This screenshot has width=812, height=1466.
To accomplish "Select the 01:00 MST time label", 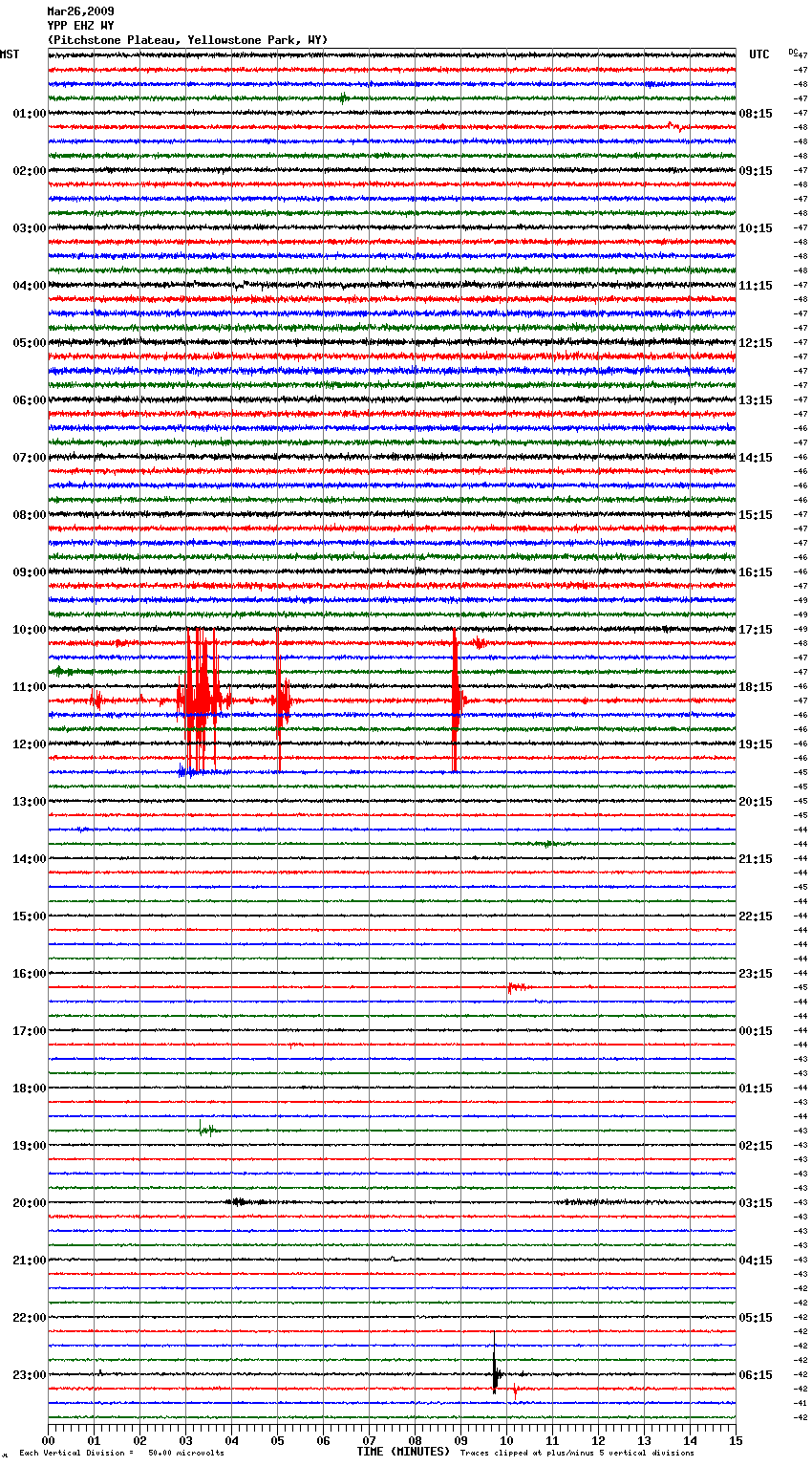I will [30, 114].
